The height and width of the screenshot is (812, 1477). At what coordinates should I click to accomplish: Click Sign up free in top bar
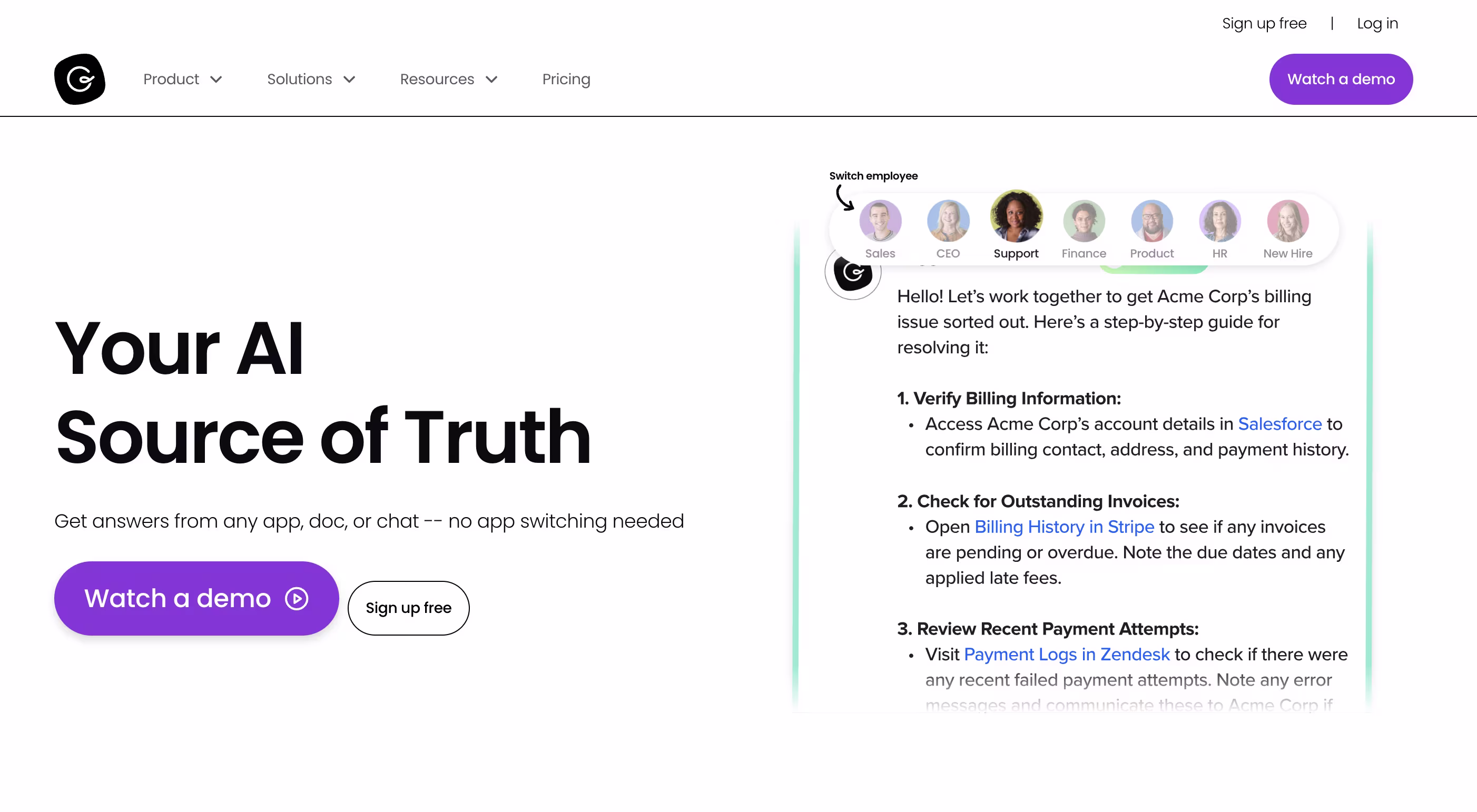click(1264, 24)
